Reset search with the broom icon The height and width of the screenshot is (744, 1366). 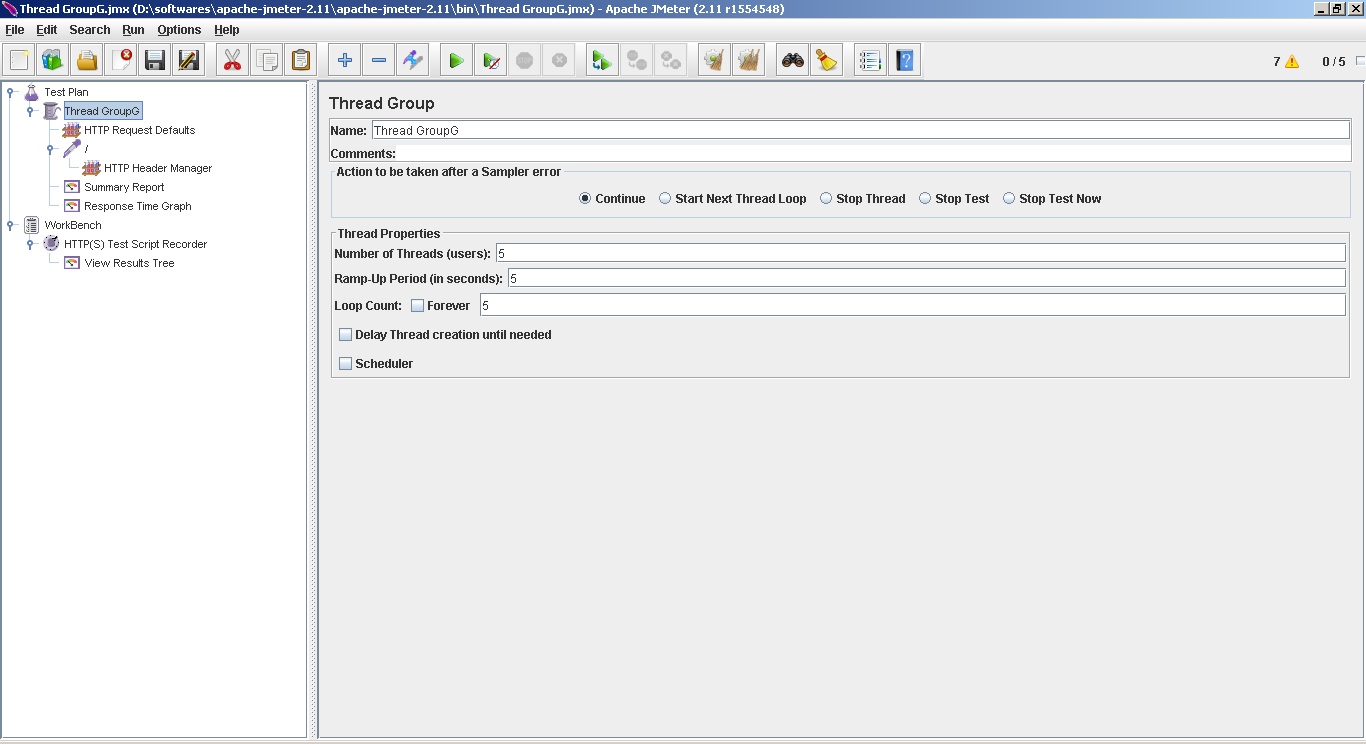[827, 60]
